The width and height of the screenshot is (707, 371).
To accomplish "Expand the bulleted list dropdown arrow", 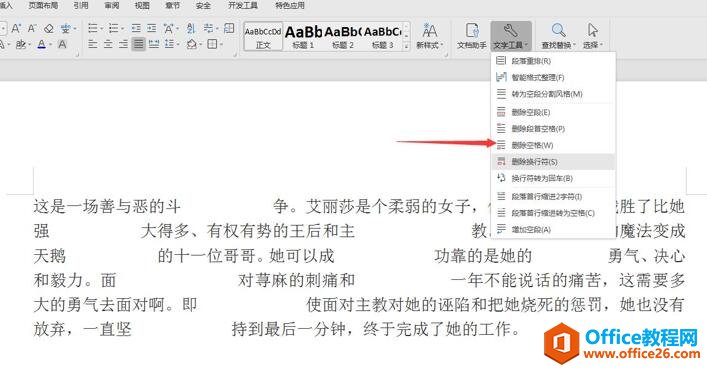I will 101,29.
